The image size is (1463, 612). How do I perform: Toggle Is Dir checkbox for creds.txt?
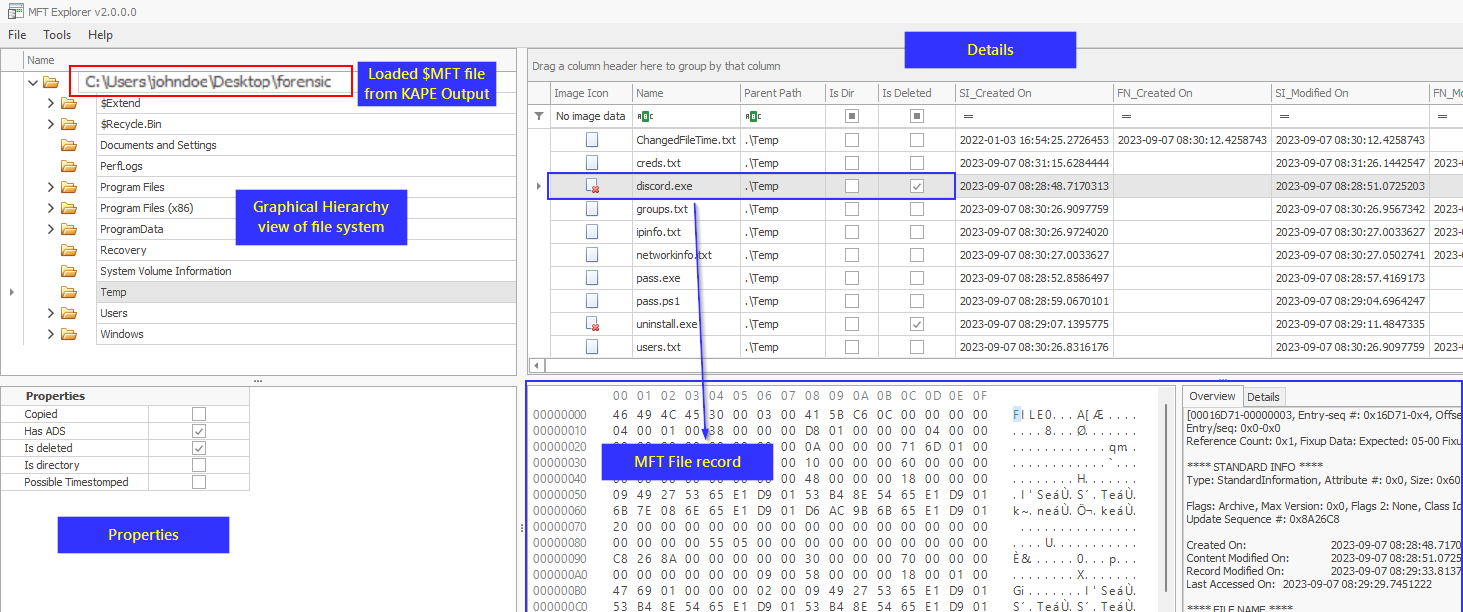851,163
